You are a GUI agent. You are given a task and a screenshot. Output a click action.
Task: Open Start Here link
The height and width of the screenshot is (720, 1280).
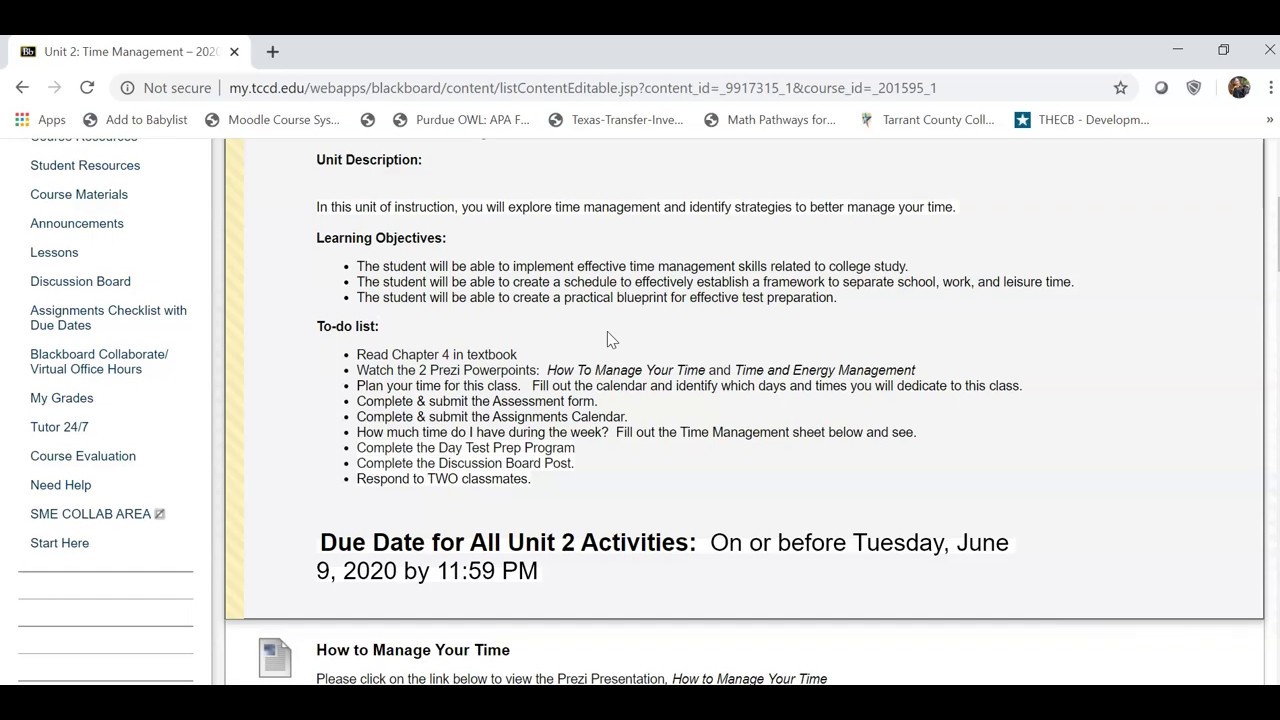pyautogui.click(x=60, y=543)
